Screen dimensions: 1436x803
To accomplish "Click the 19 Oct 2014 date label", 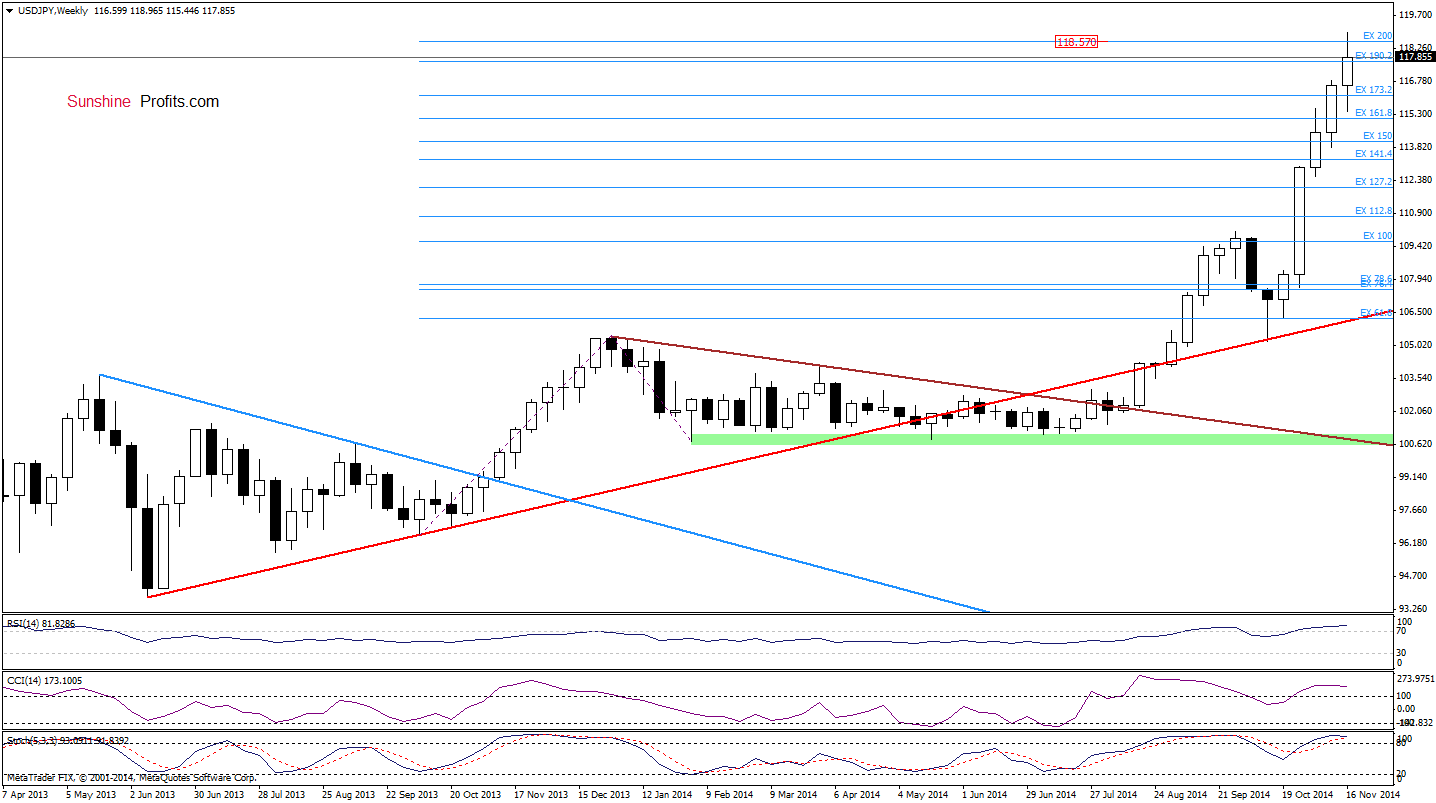I will coord(1307,796).
